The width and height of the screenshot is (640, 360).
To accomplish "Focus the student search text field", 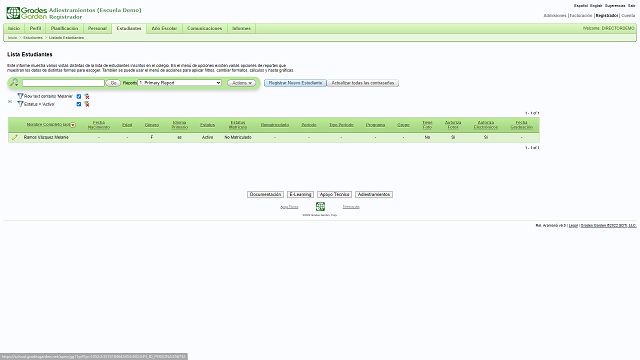I will [x=63, y=83].
